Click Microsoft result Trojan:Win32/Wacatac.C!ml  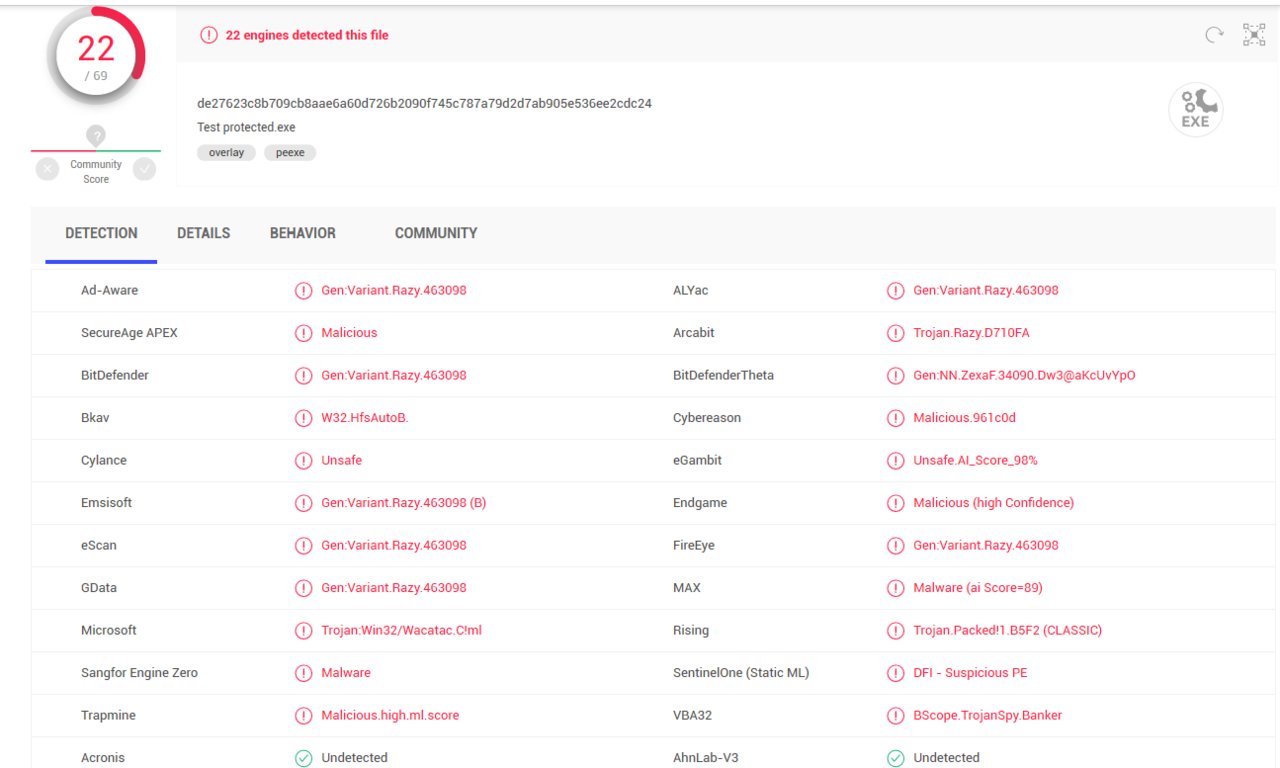pyautogui.click(x=401, y=631)
